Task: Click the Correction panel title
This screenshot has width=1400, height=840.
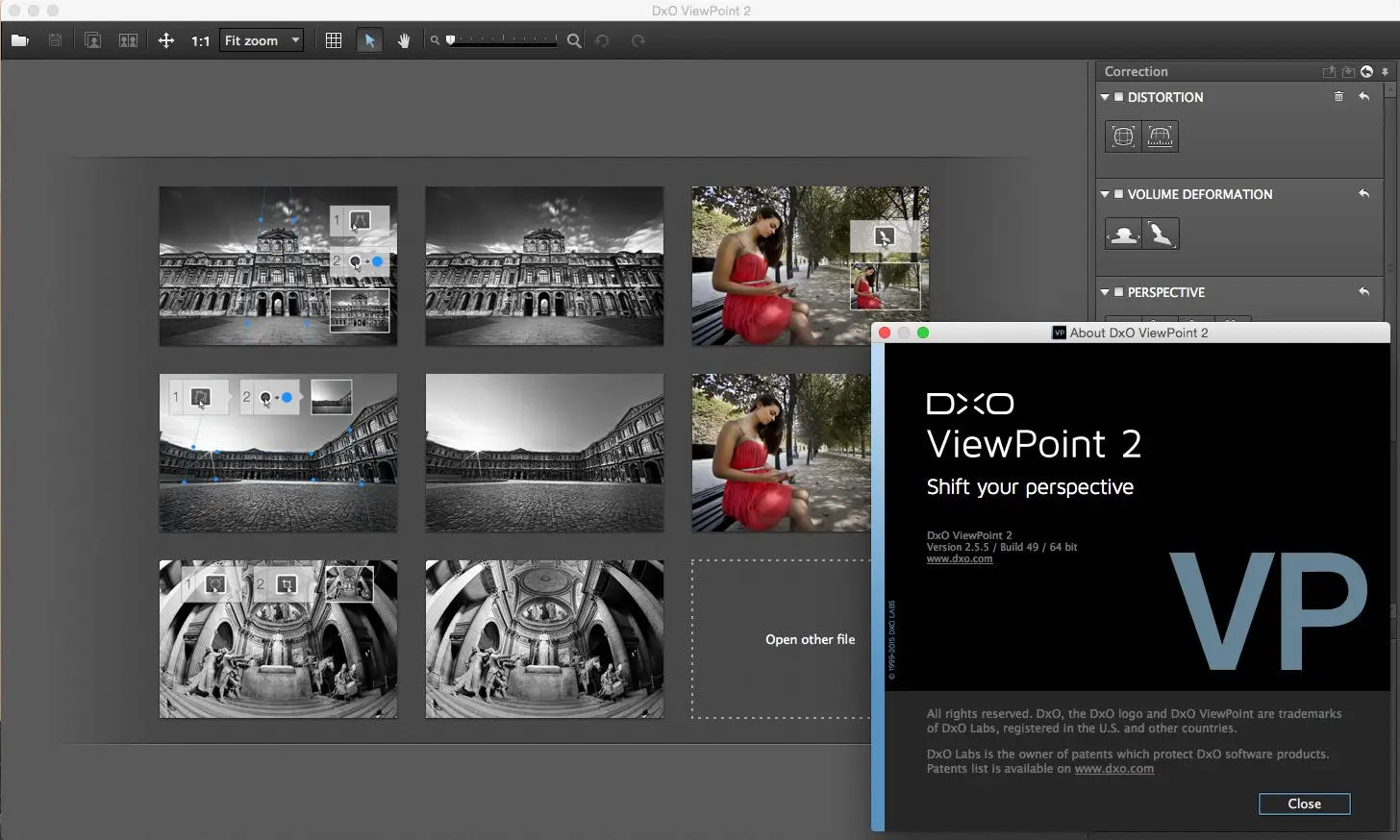Action: (x=1136, y=71)
